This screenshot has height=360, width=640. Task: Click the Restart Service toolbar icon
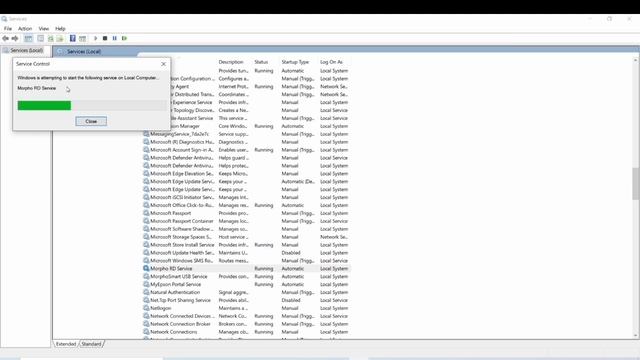click(124, 38)
